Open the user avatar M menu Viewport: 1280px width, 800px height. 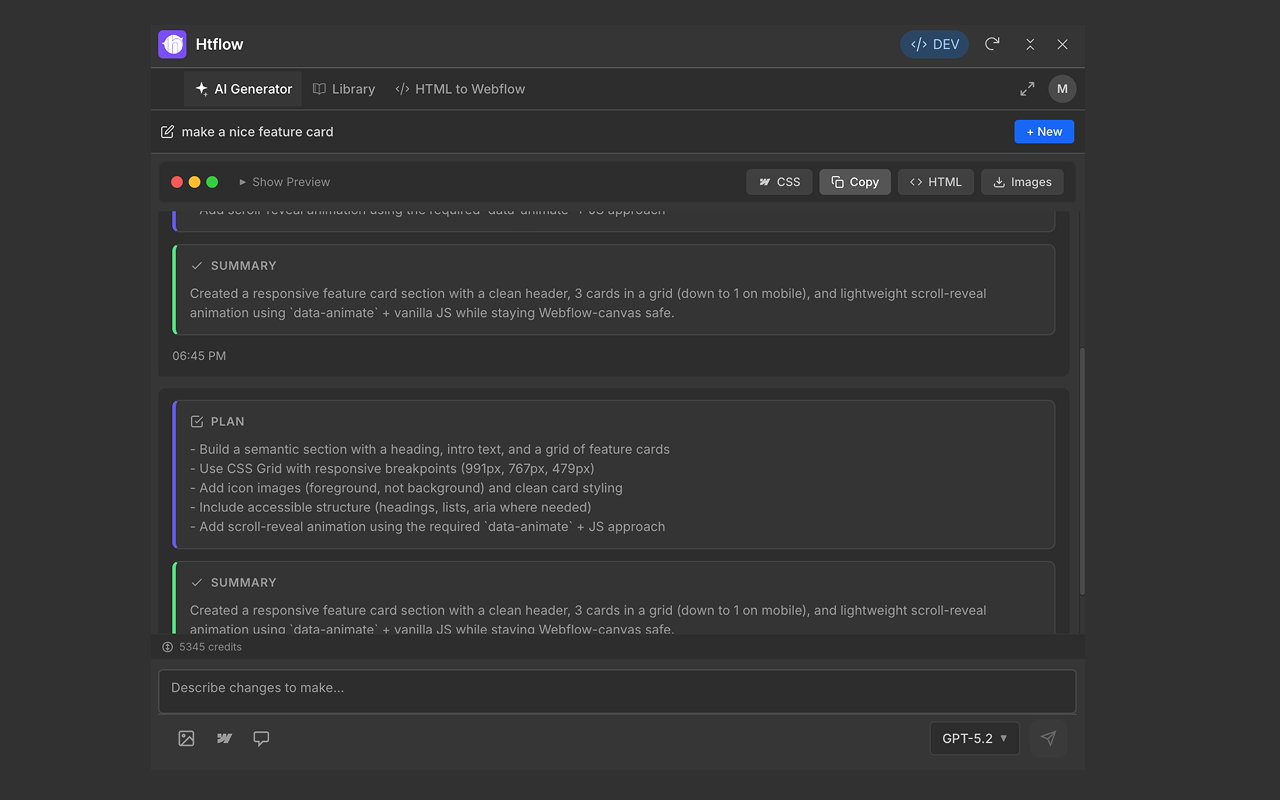[x=1062, y=89]
